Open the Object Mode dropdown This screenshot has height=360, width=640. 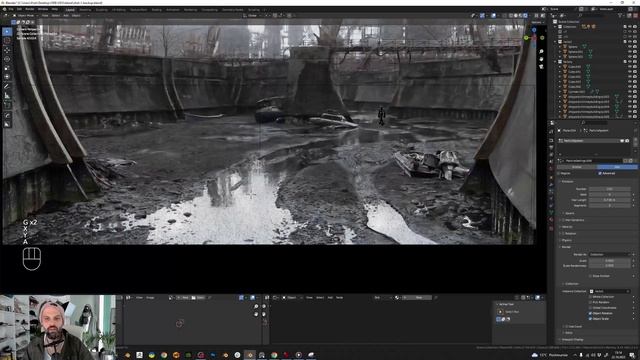pyautogui.click(x=25, y=16)
